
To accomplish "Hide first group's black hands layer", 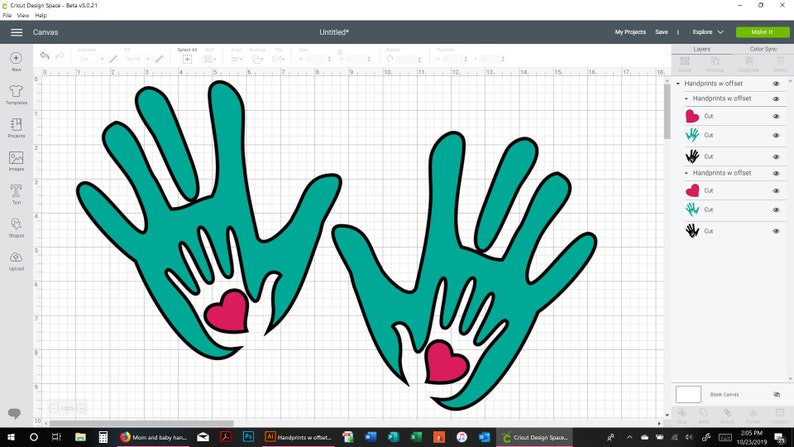I will click(776, 157).
